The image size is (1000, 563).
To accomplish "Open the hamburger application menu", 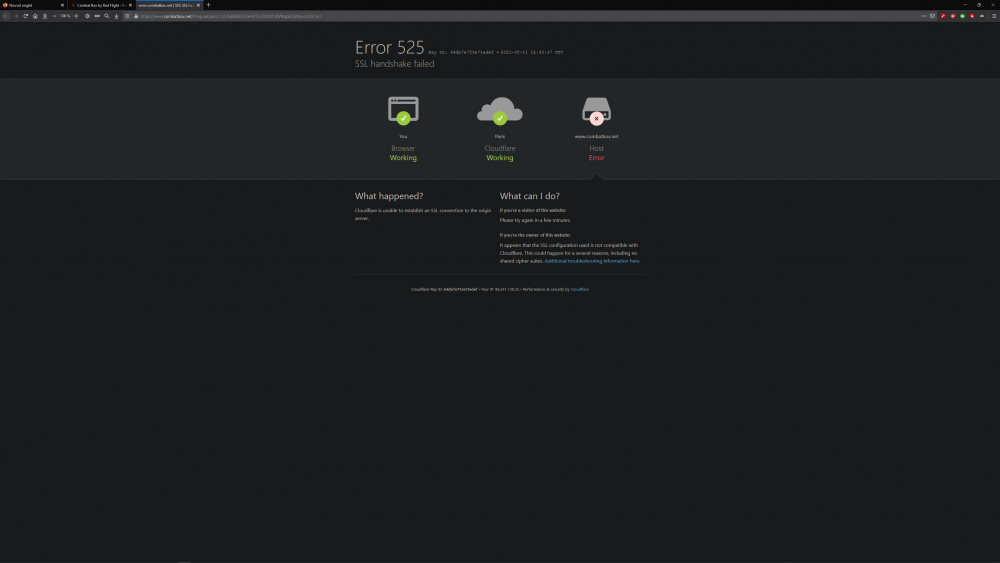I will (x=994, y=16).
